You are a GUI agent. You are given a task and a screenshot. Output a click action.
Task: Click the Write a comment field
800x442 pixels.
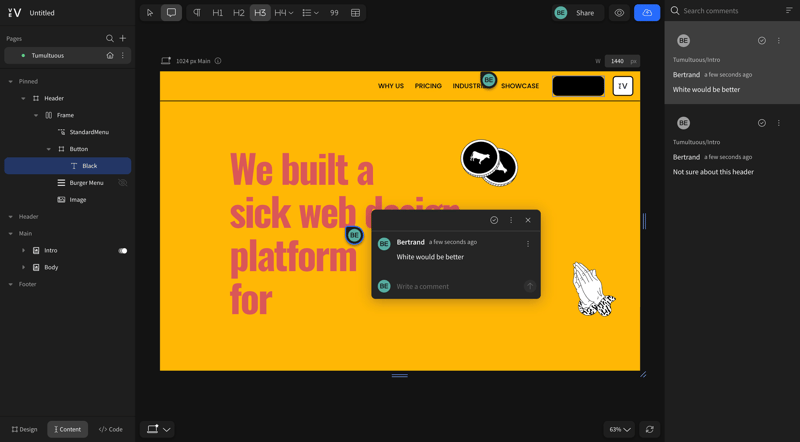pyautogui.click(x=458, y=286)
